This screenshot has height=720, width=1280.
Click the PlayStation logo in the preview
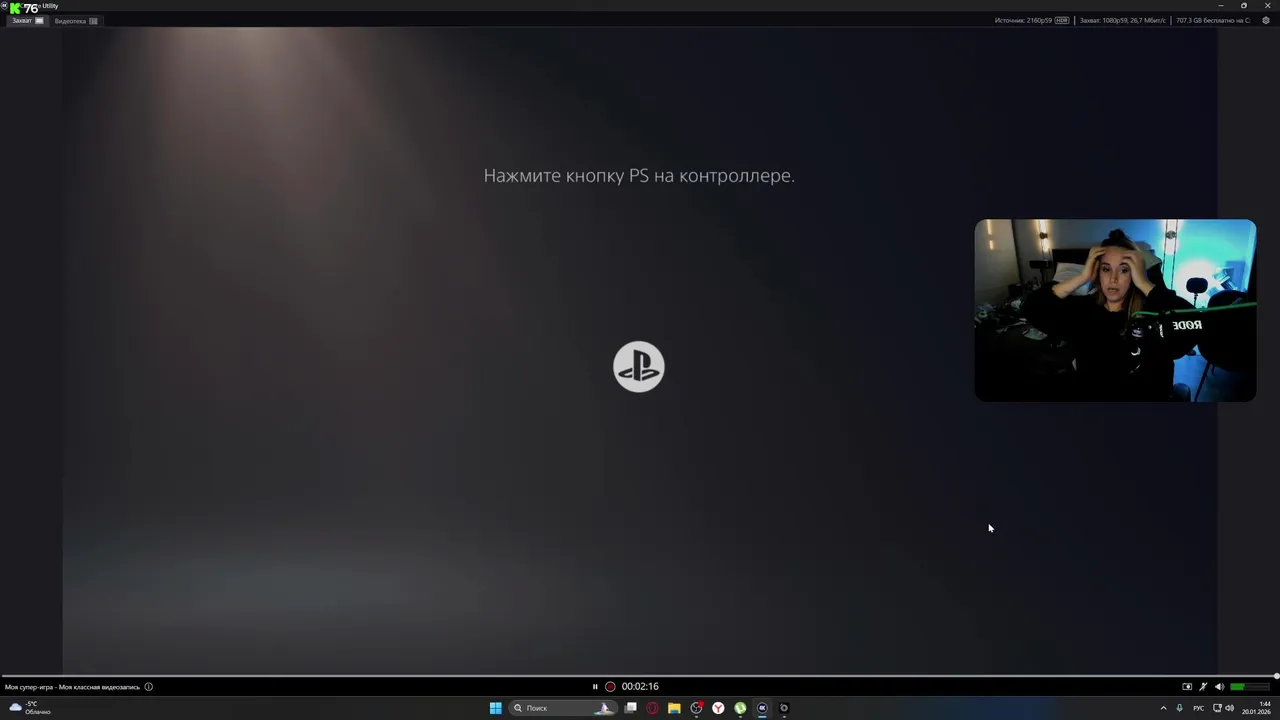[639, 367]
